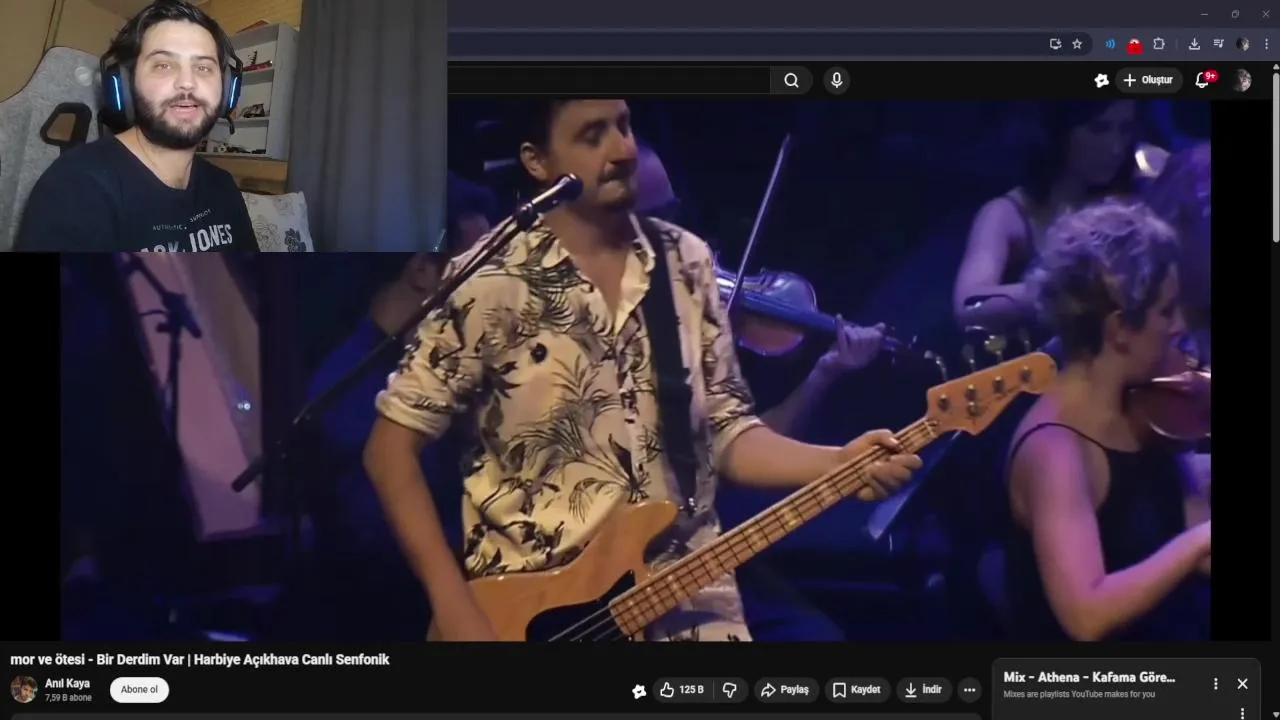Click the Anıl Kaya channel avatar
The width and height of the screenshot is (1280, 720).
(24, 689)
